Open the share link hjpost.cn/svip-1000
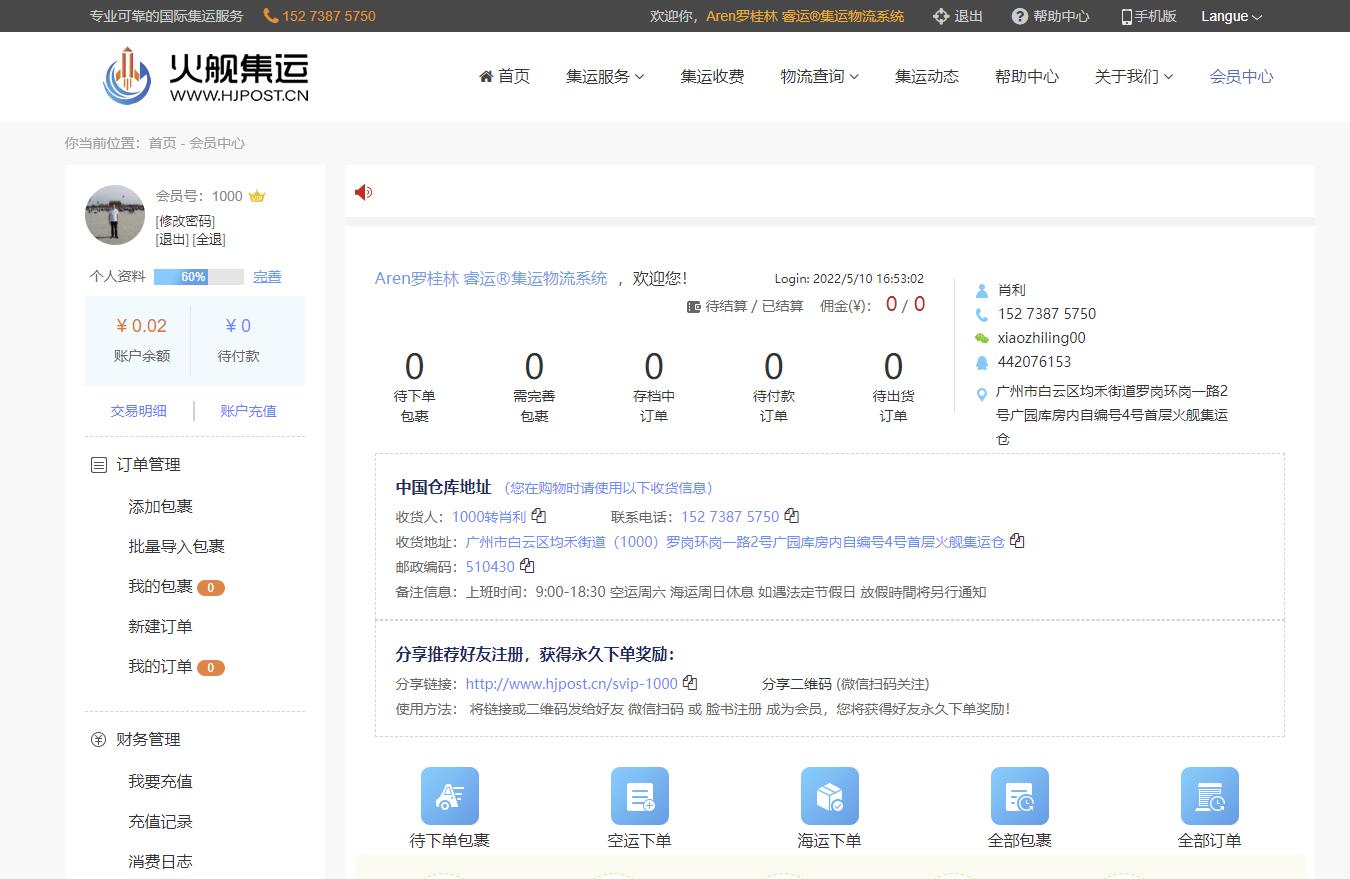This screenshot has height=879, width=1350. coord(572,684)
